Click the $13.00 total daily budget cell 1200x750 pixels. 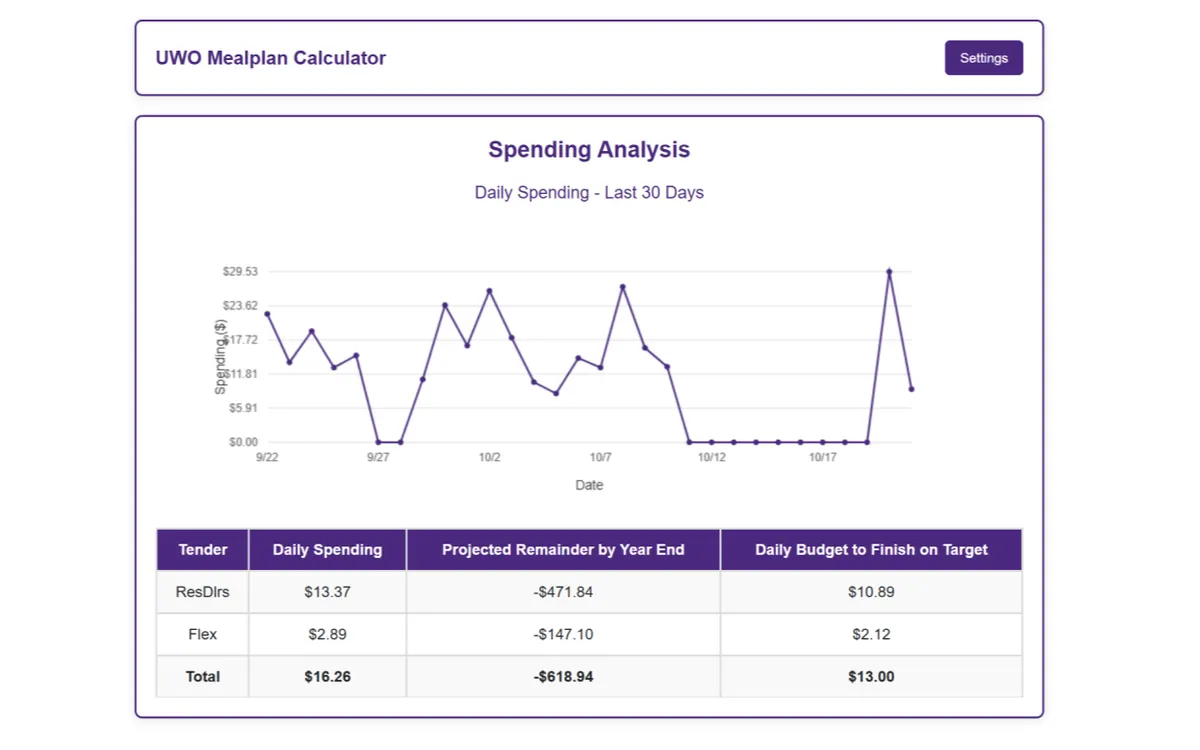pyautogui.click(x=871, y=677)
